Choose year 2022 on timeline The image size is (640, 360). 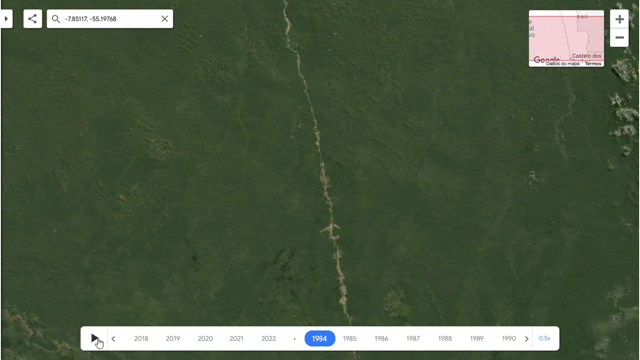click(269, 338)
